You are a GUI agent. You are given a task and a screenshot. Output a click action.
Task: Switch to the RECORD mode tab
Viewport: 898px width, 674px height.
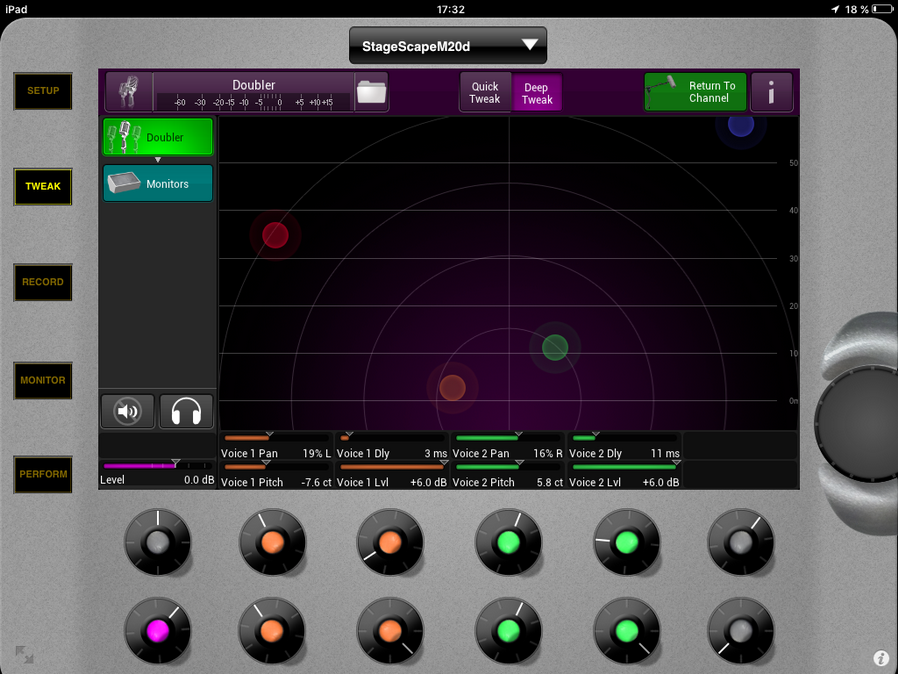coord(43,282)
